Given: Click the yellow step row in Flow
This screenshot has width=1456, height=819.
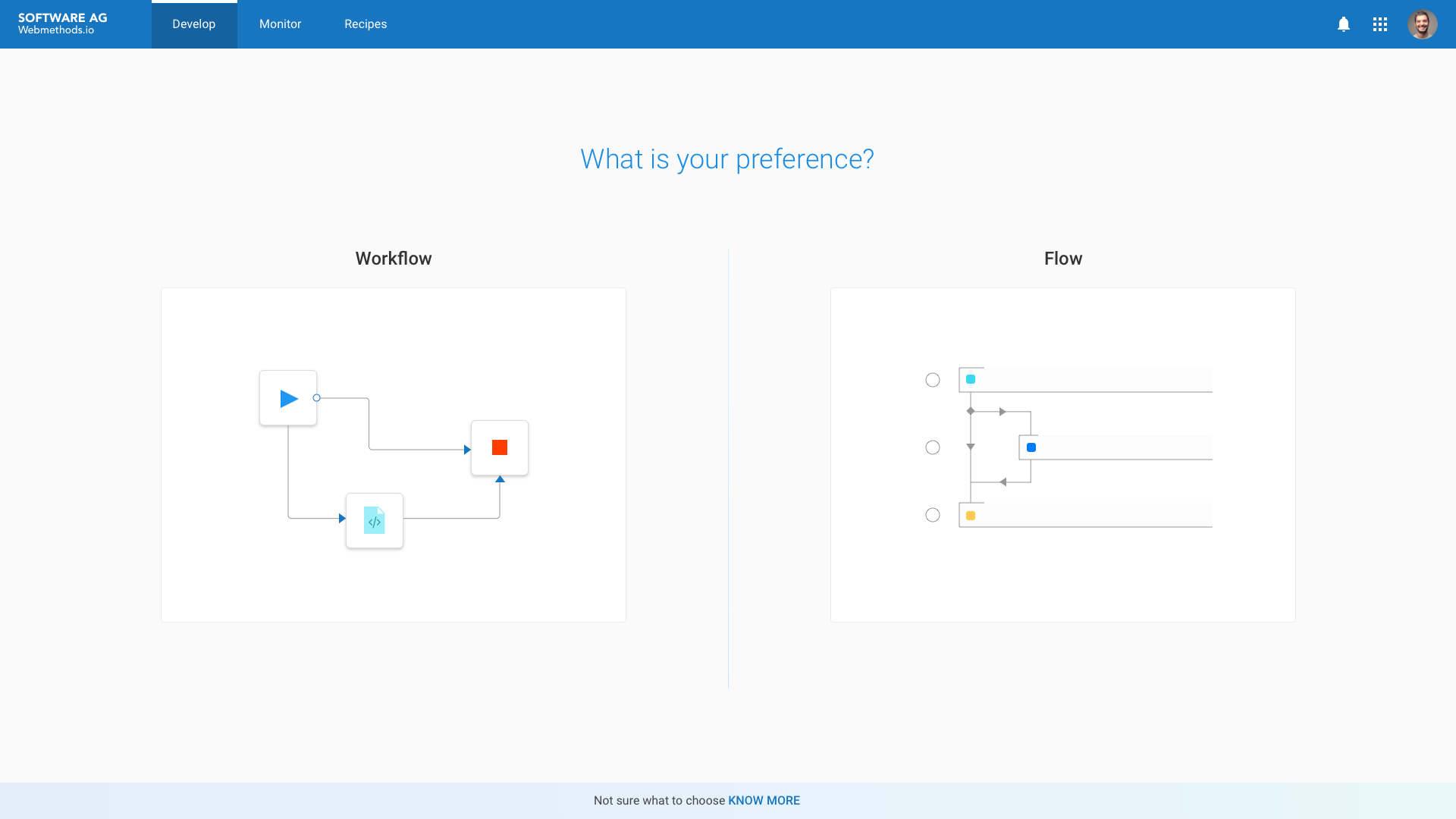Looking at the screenshot, I should point(1086,515).
